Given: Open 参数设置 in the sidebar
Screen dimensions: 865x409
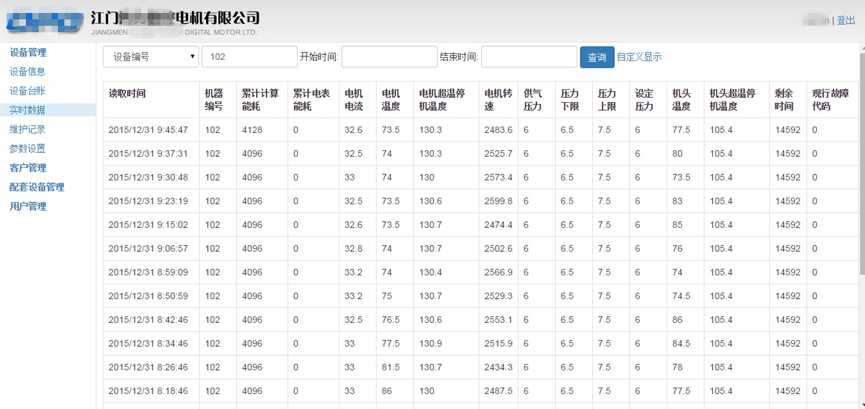Looking at the screenshot, I should 27,149.
